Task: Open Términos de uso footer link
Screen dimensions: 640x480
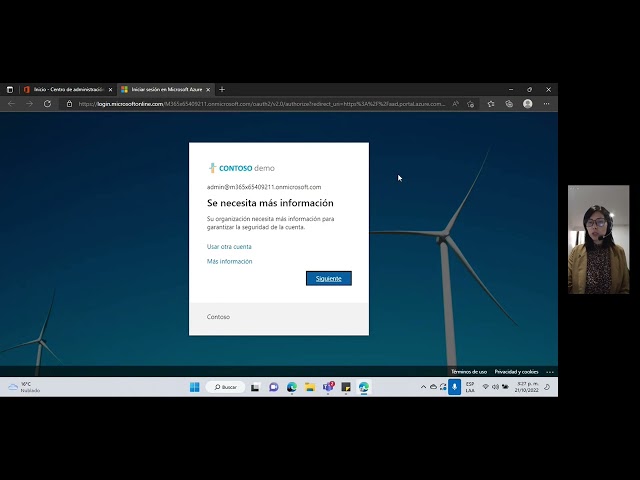Action: click(469, 372)
